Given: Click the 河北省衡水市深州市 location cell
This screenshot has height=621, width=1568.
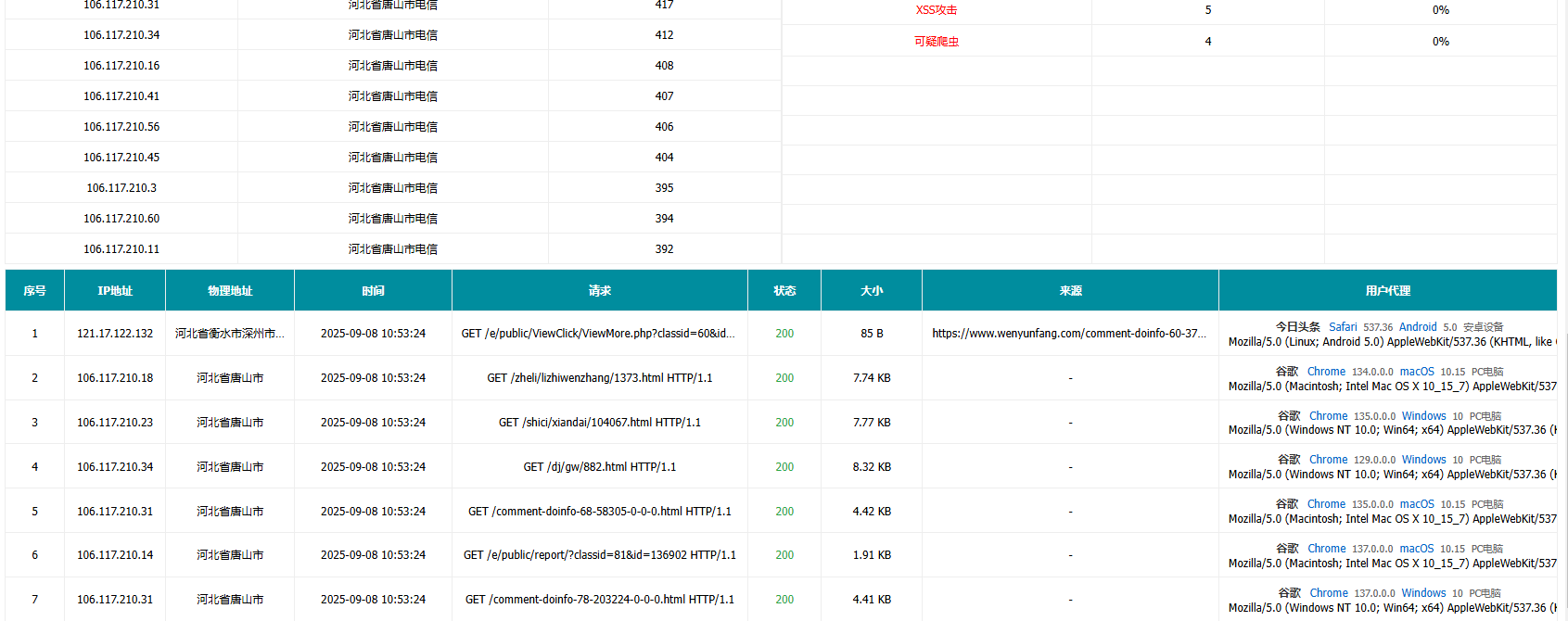Looking at the screenshot, I should click(x=230, y=334).
